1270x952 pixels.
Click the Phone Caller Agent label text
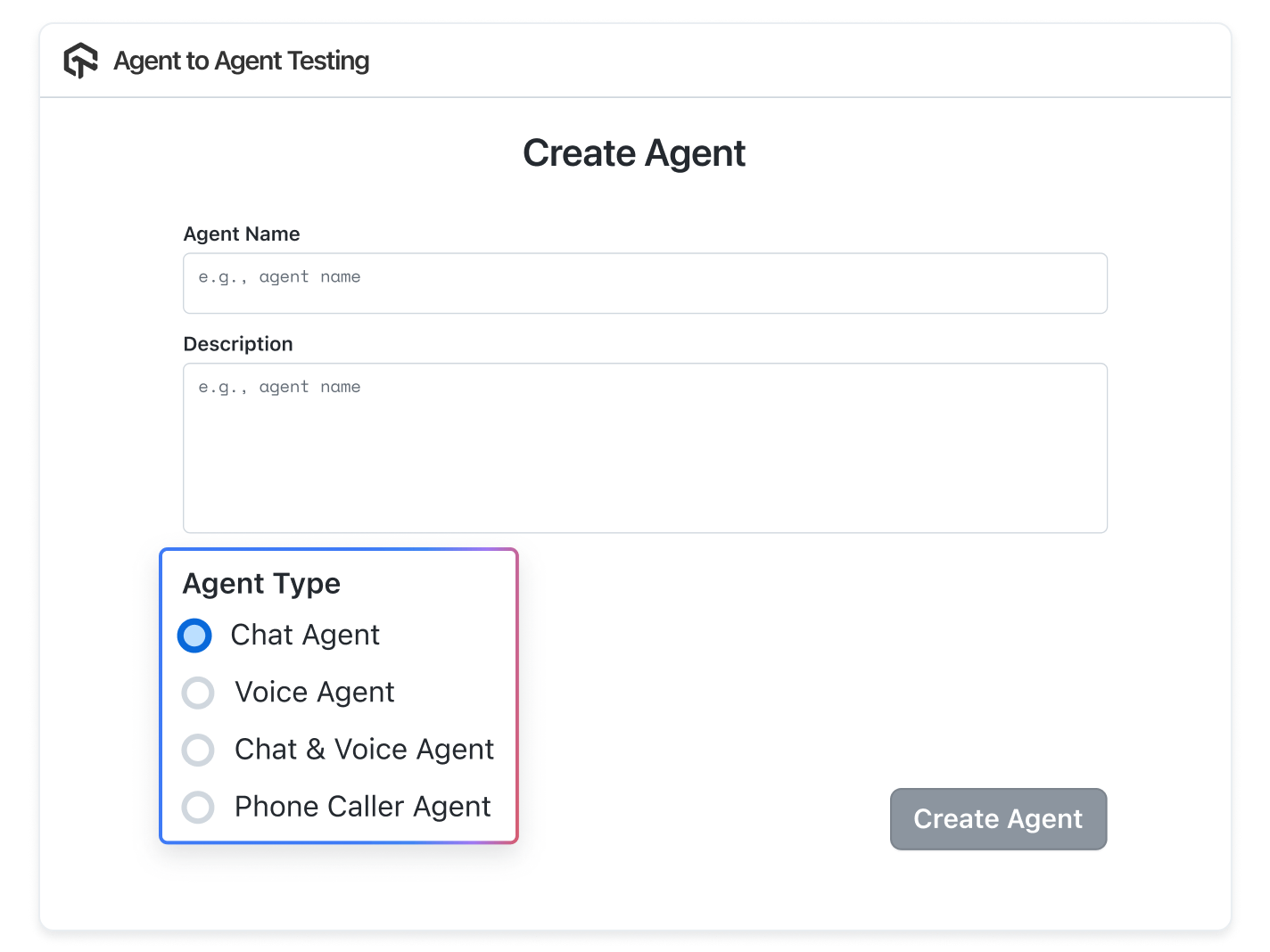[x=362, y=807]
